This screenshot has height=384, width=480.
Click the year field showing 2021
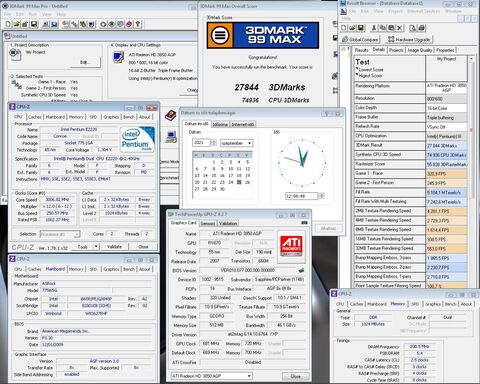tap(201, 143)
